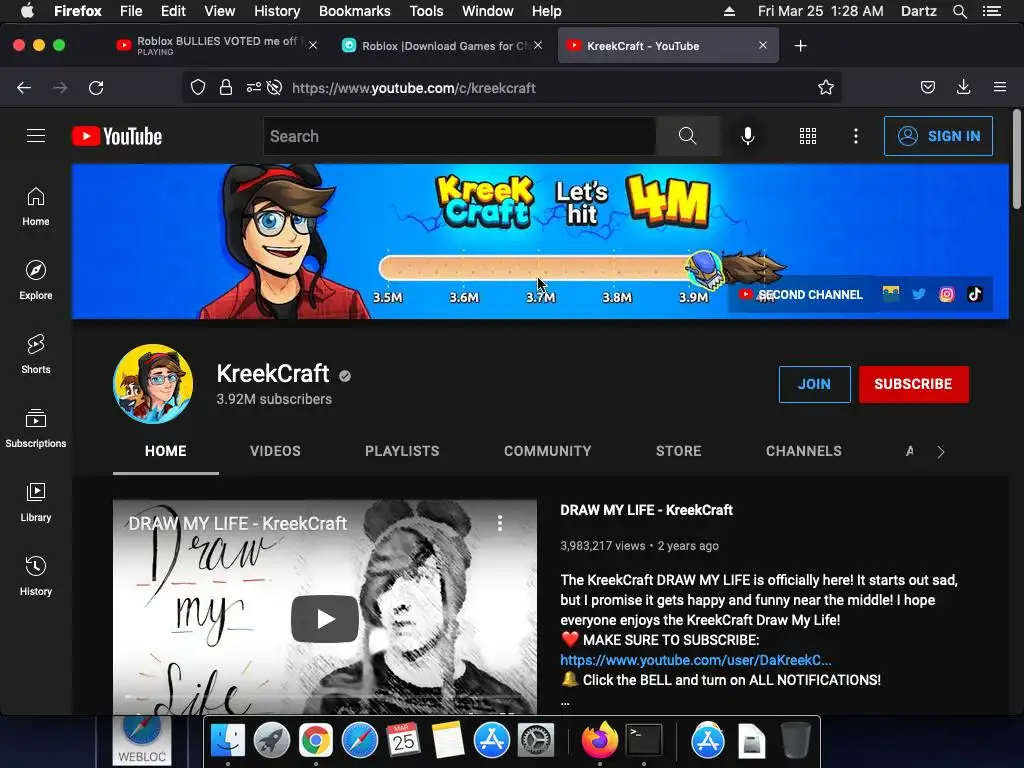Screen dimensions: 1024x768
Task: Open Terminal from the Dock
Action: pyautogui.click(x=644, y=741)
